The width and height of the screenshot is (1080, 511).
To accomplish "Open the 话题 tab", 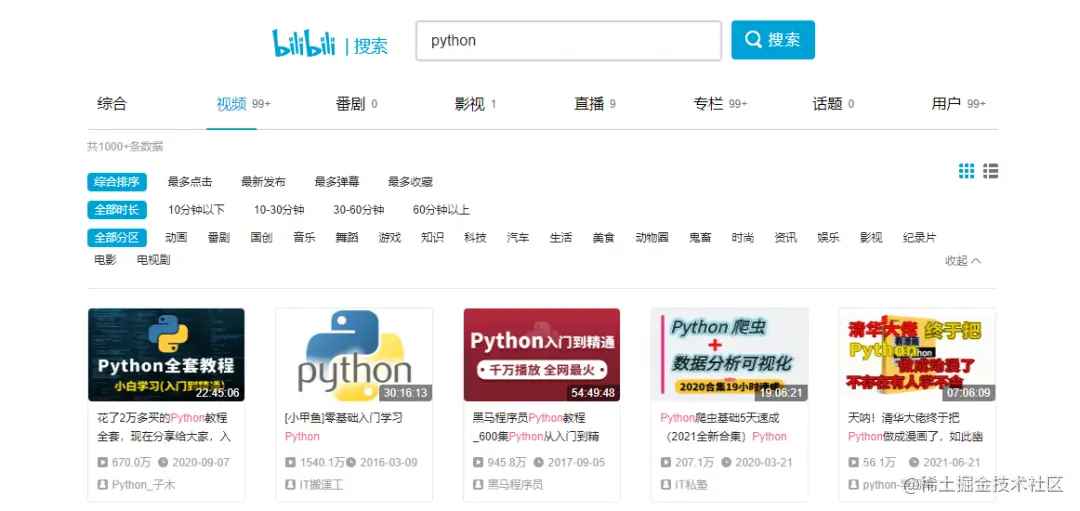I will (833, 104).
